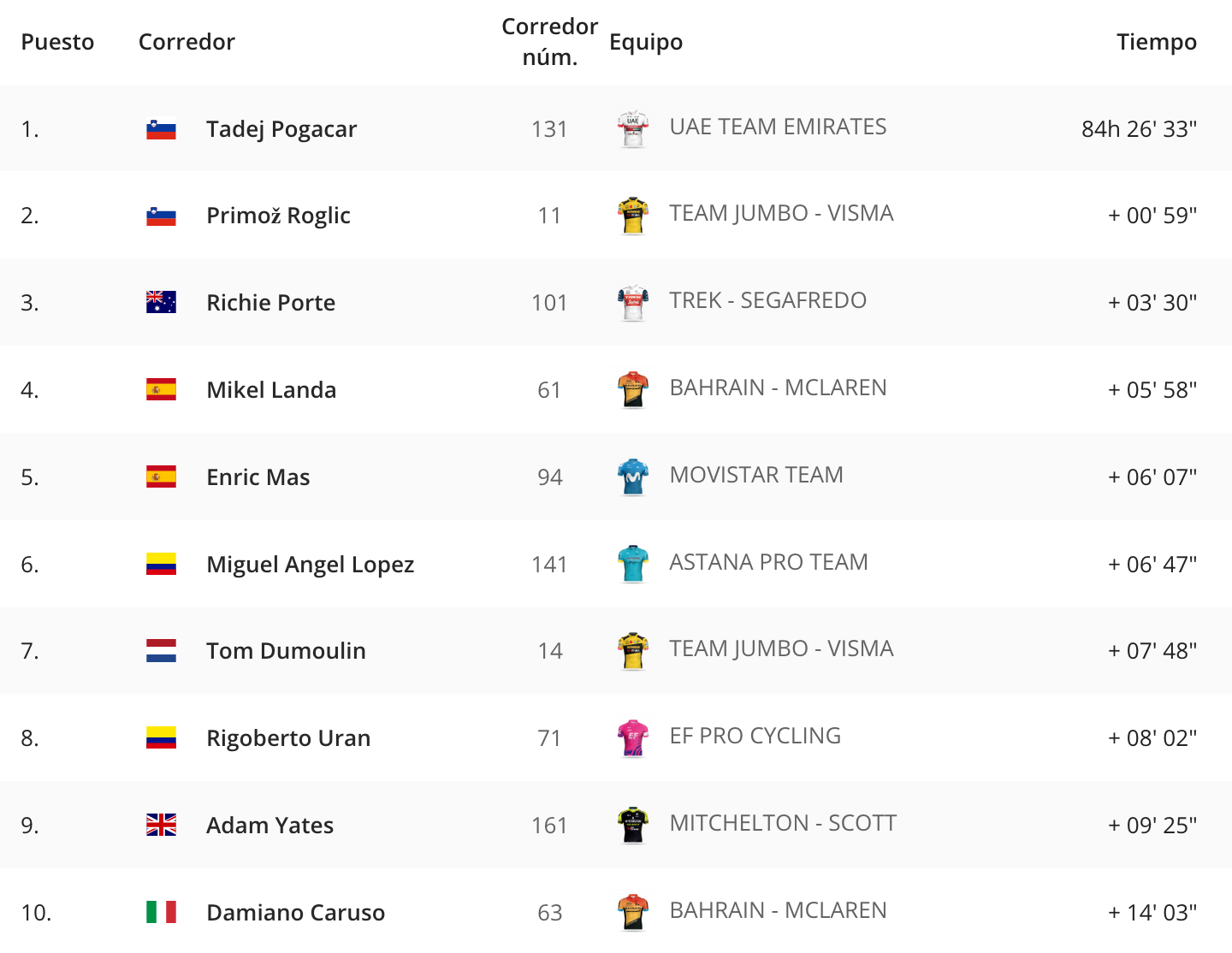Click the British flag beside Adam Yates

(x=161, y=825)
